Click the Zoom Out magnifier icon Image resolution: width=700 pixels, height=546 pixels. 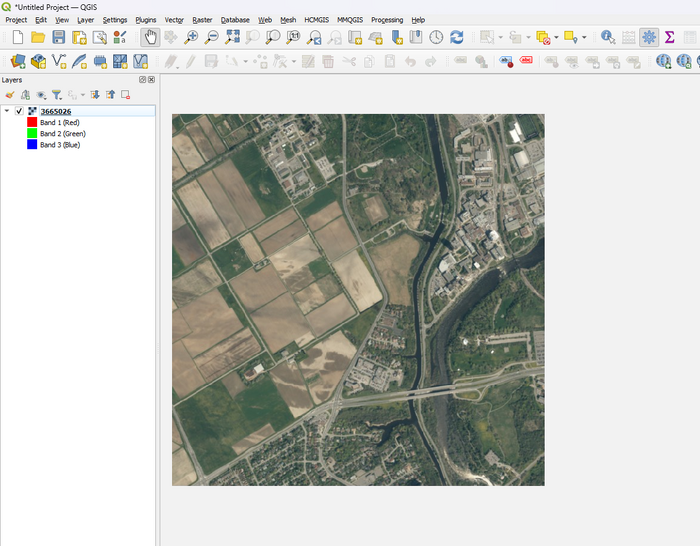tap(212, 38)
